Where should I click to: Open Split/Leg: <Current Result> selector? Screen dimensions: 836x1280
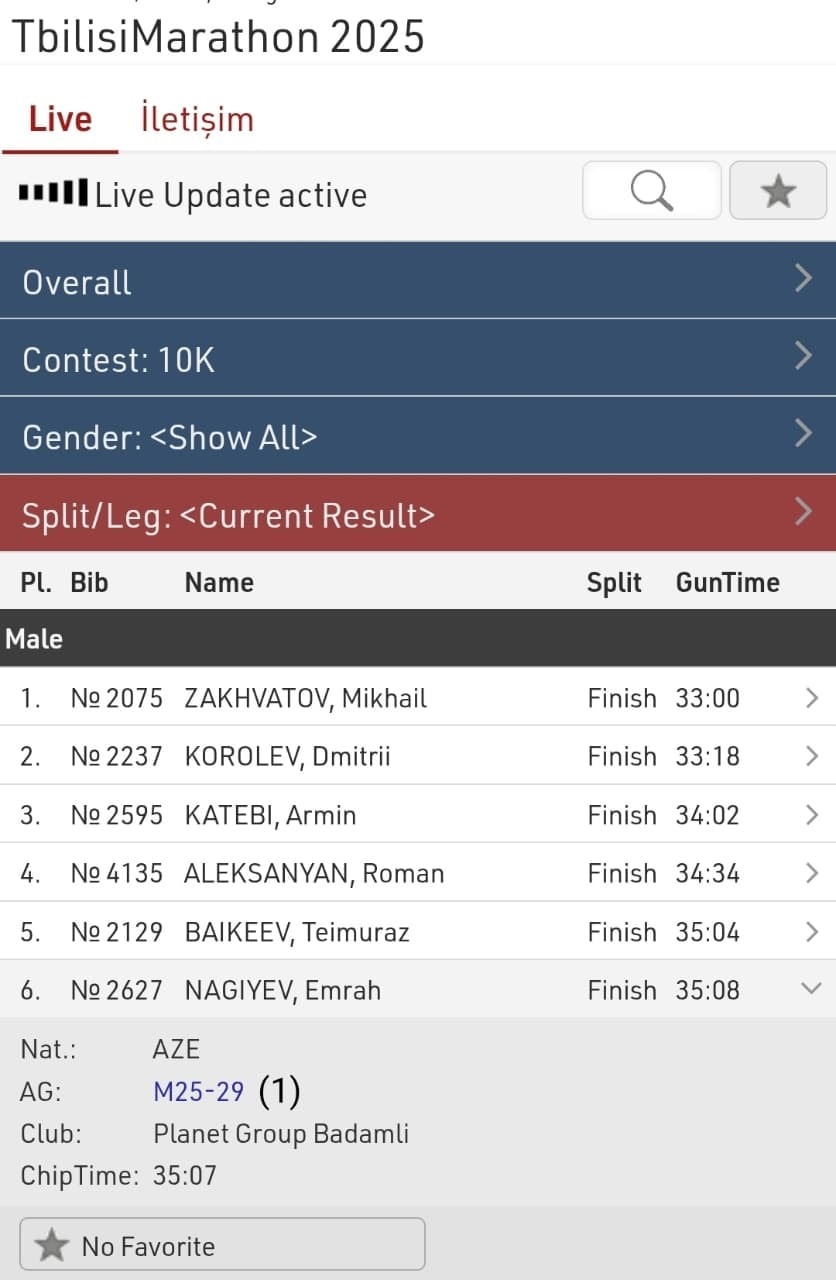pyautogui.click(x=418, y=514)
